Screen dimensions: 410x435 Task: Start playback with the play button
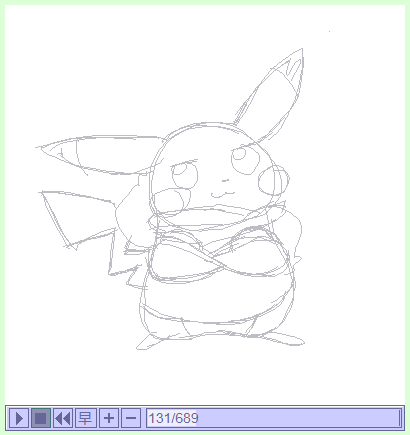pos(19,418)
